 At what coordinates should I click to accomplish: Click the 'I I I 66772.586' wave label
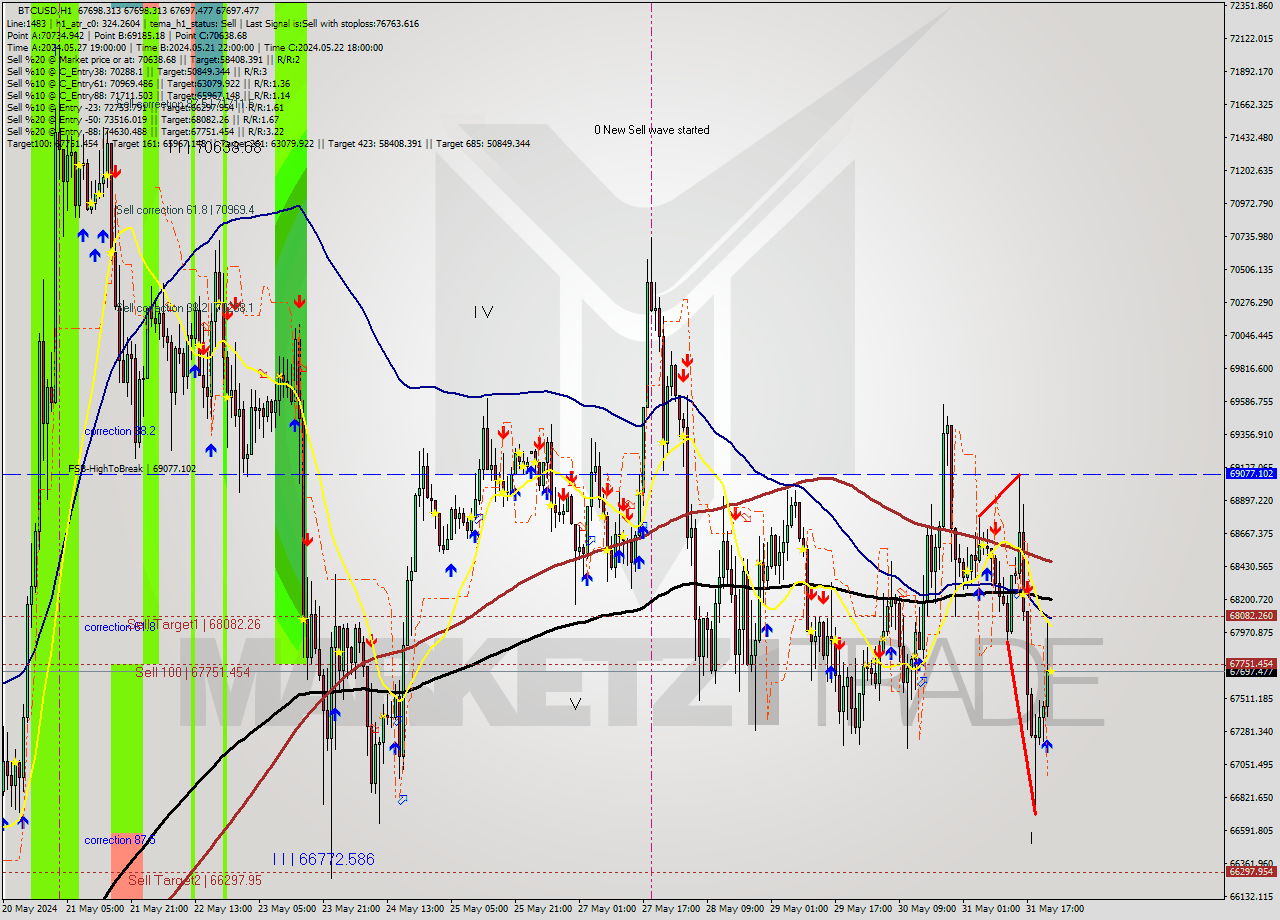323,859
